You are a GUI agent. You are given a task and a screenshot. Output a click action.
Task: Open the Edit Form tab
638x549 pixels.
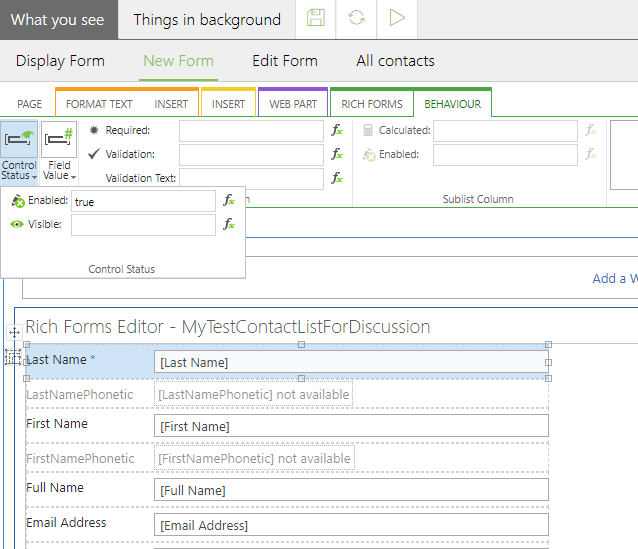click(284, 61)
